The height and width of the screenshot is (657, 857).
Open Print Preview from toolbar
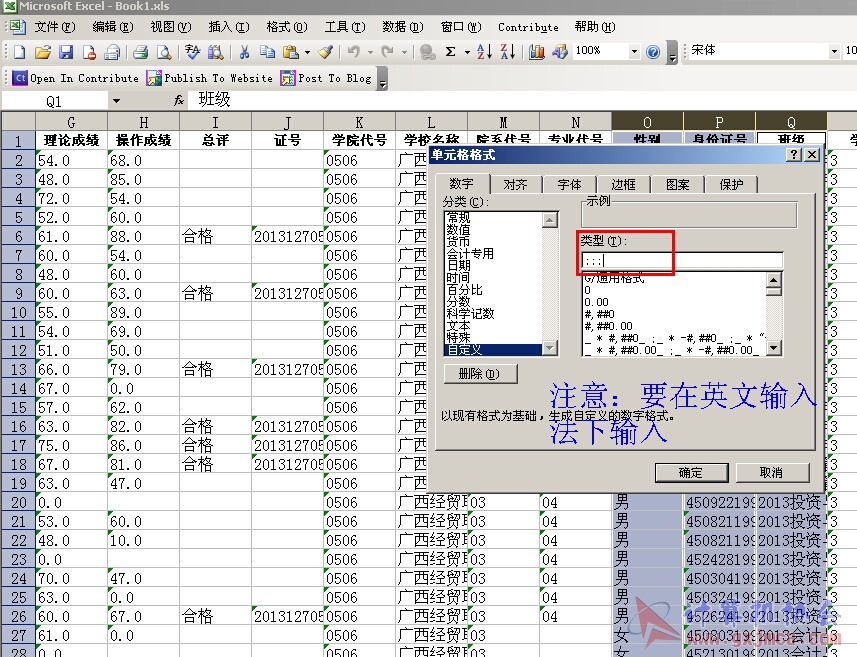[164, 52]
